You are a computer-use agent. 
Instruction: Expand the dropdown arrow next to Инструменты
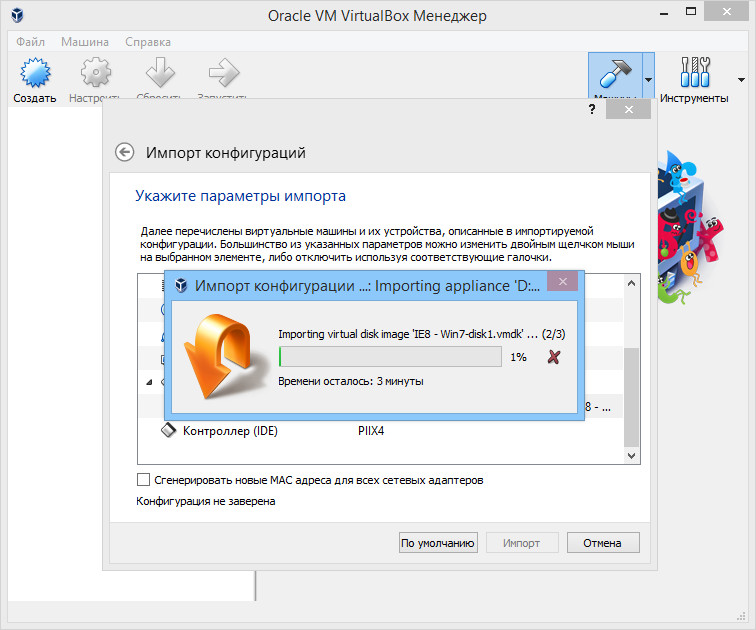click(x=741, y=80)
